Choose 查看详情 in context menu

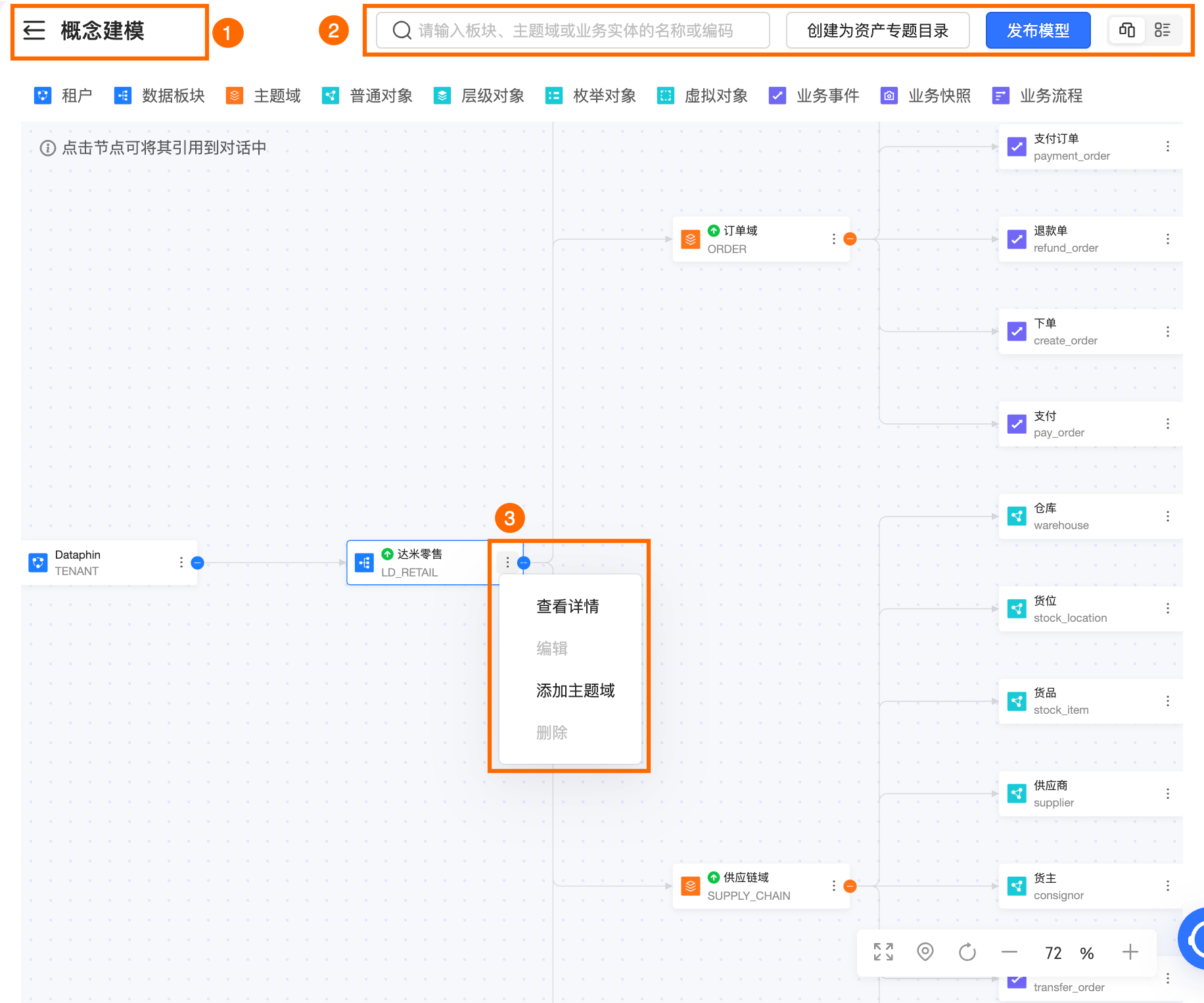click(x=568, y=607)
